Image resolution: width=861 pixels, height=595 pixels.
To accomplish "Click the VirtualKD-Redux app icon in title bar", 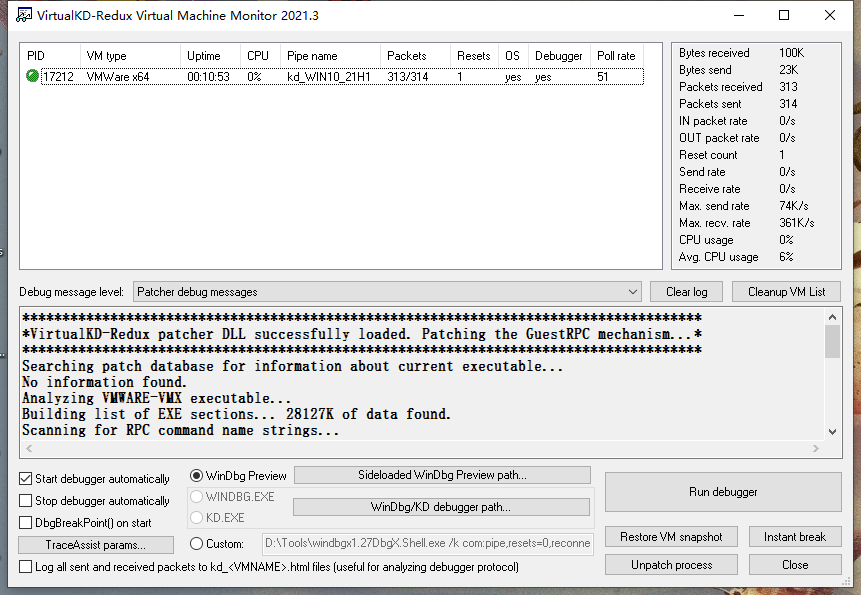I will coord(23,15).
